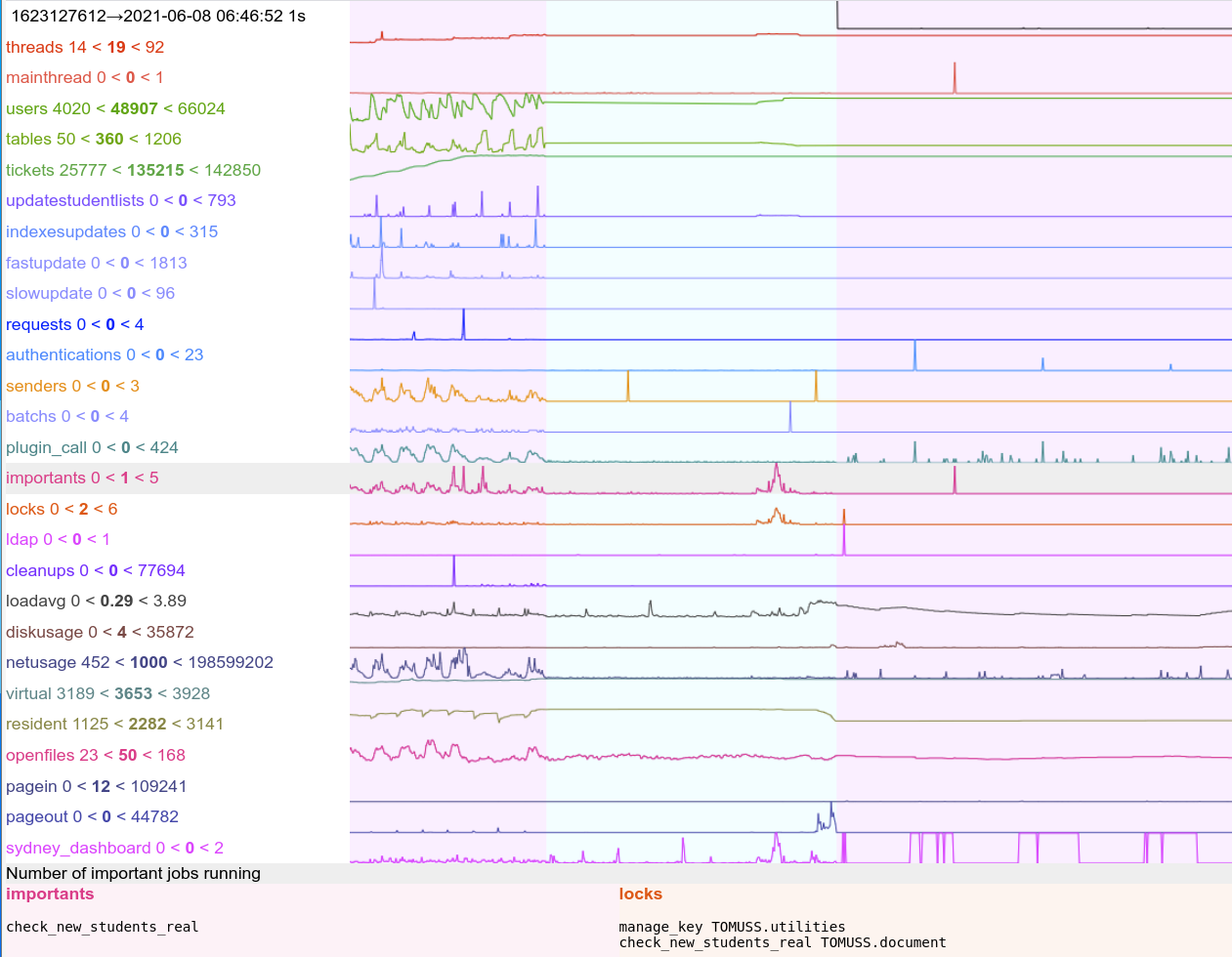Click the threads metric label
The width and height of the screenshot is (1232, 957).
pos(85,47)
